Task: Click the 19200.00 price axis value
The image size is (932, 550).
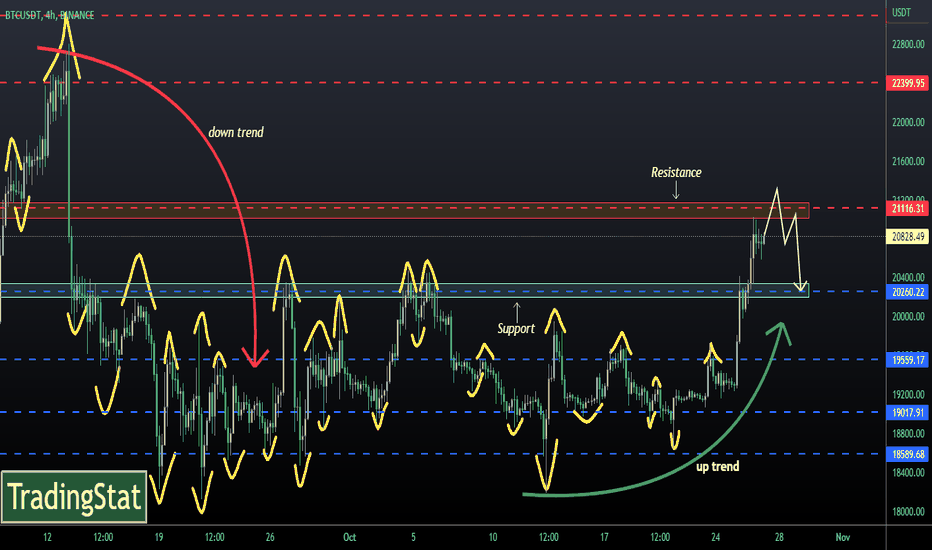Action: click(908, 394)
